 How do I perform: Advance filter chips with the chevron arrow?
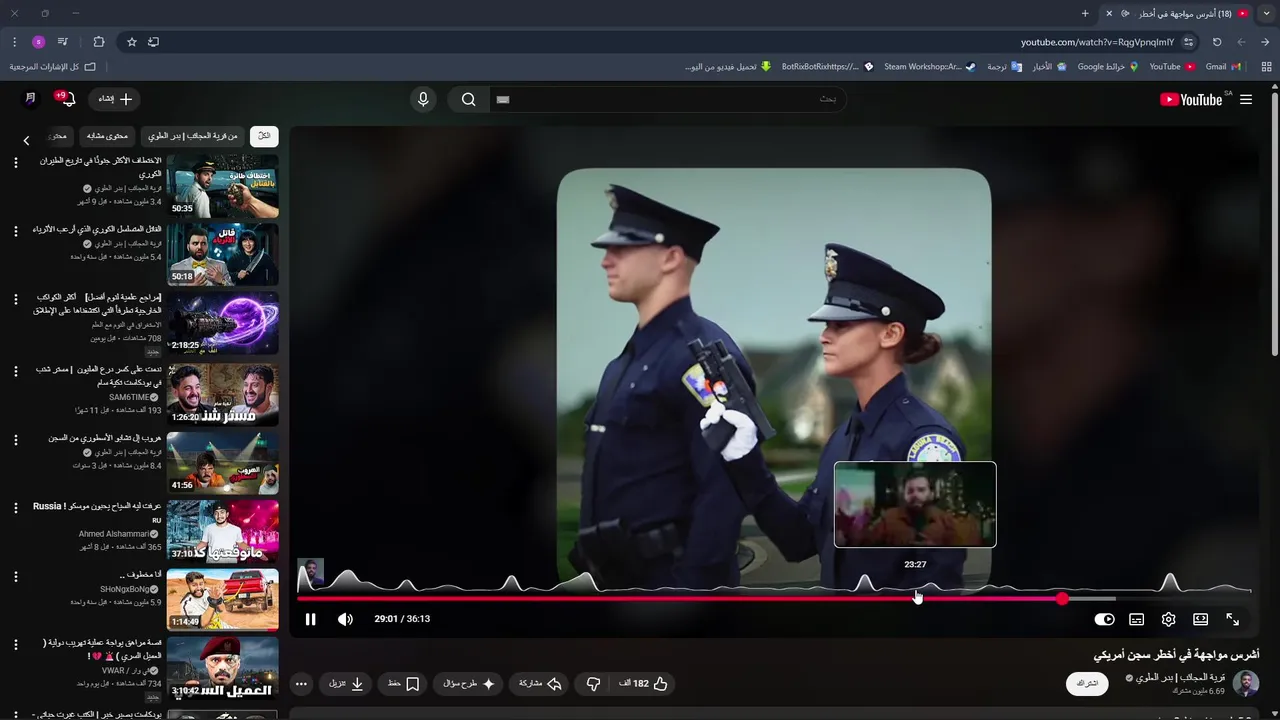pyautogui.click(x=26, y=140)
